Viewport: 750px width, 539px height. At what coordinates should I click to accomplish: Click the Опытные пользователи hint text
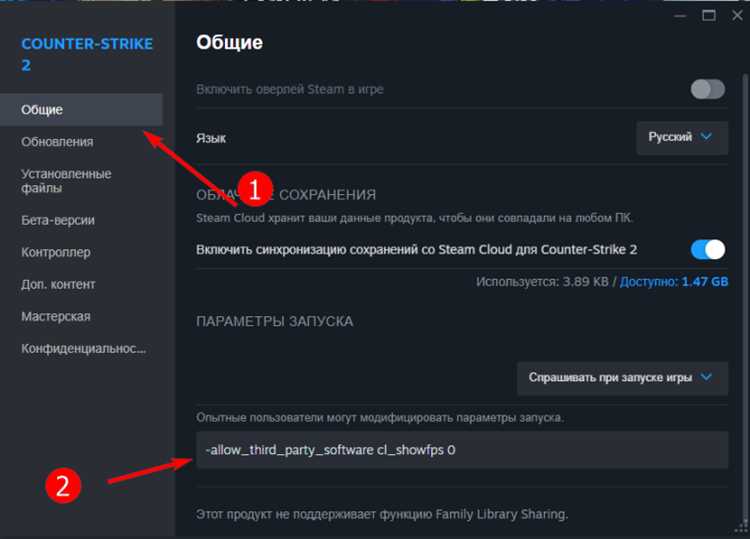[380, 418]
